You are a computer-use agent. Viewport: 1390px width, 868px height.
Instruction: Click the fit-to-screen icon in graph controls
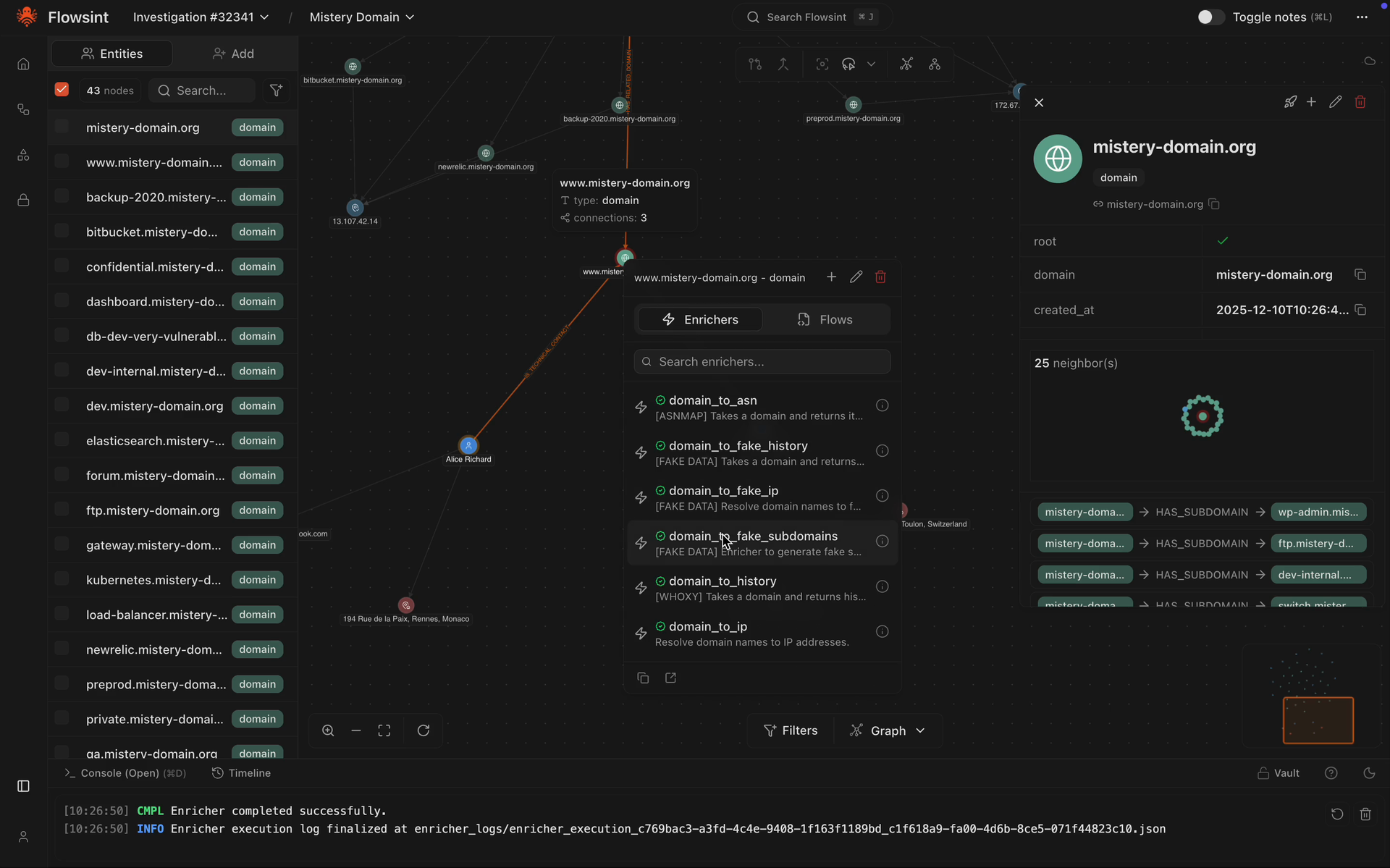384,730
